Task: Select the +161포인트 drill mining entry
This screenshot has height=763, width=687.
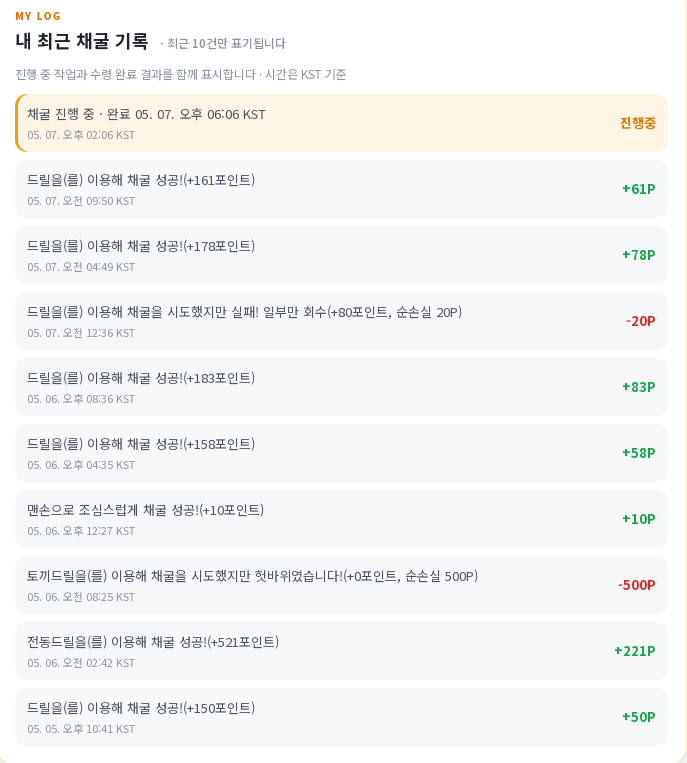Action: (x=341, y=189)
